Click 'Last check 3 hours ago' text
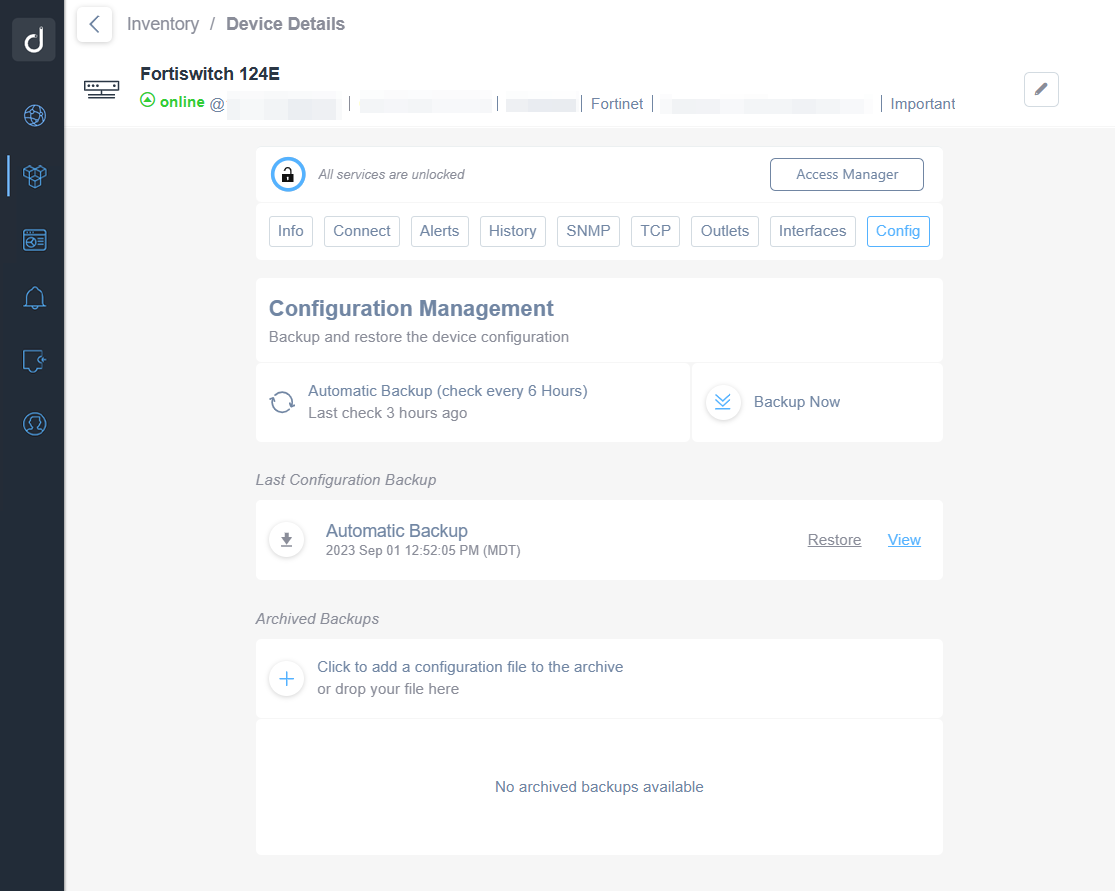This screenshot has height=891, width=1115. click(x=388, y=413)
